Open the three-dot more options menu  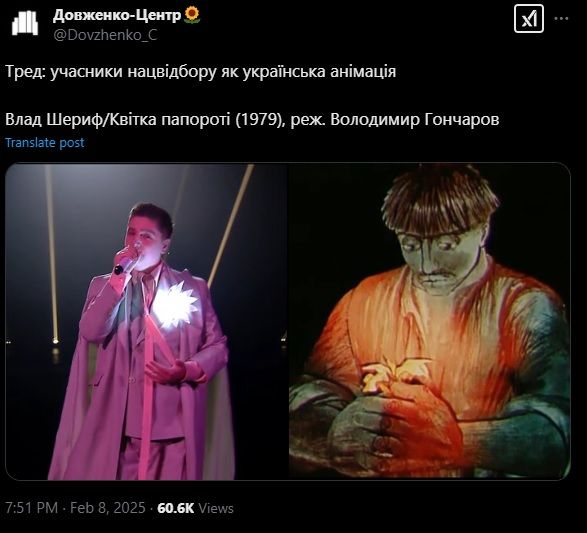click(561, 19)
